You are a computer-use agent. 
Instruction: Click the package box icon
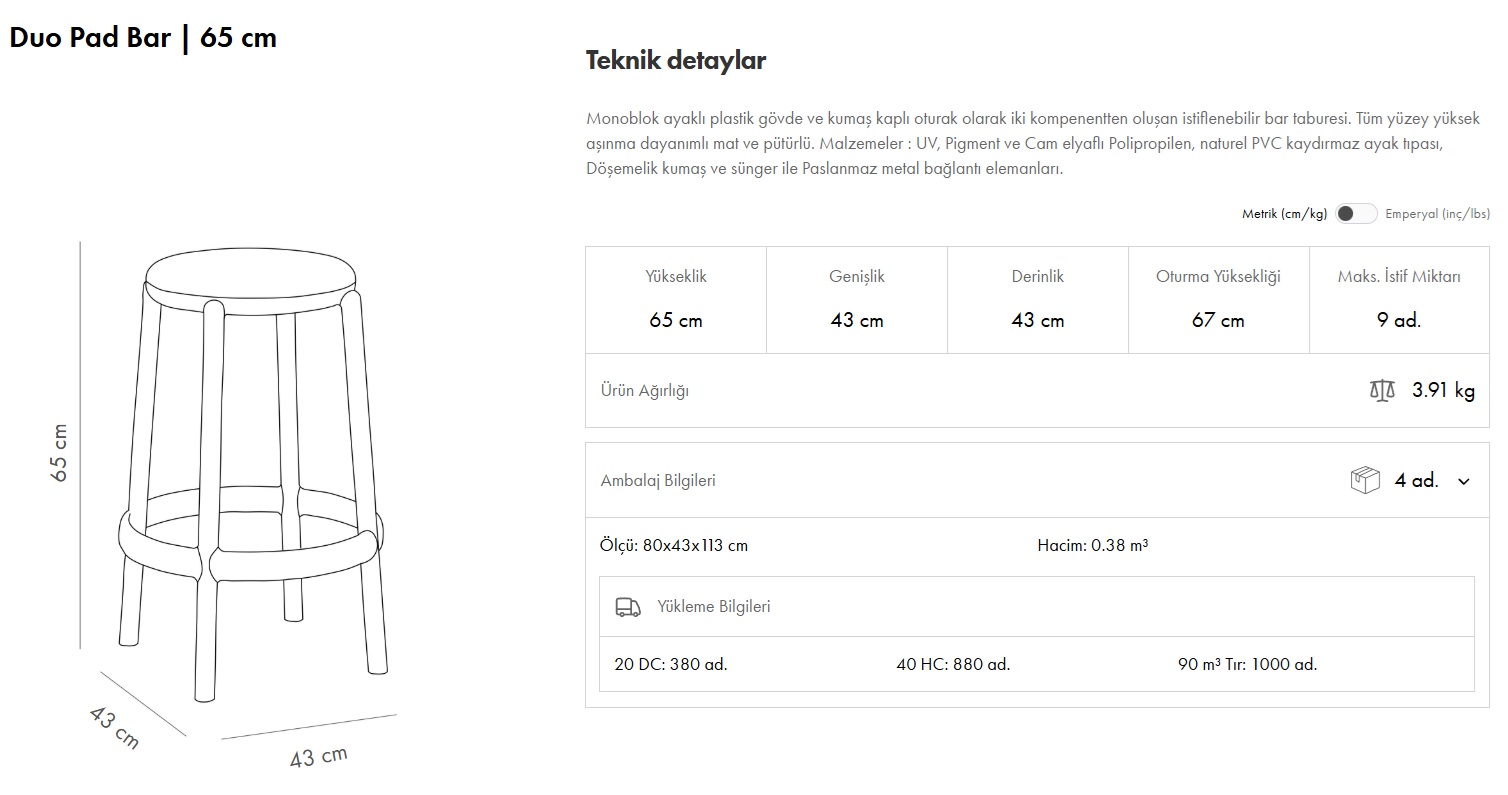point(1365,480)
